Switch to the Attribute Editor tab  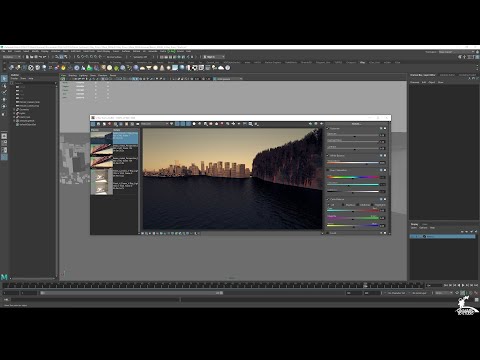point(447,75)
